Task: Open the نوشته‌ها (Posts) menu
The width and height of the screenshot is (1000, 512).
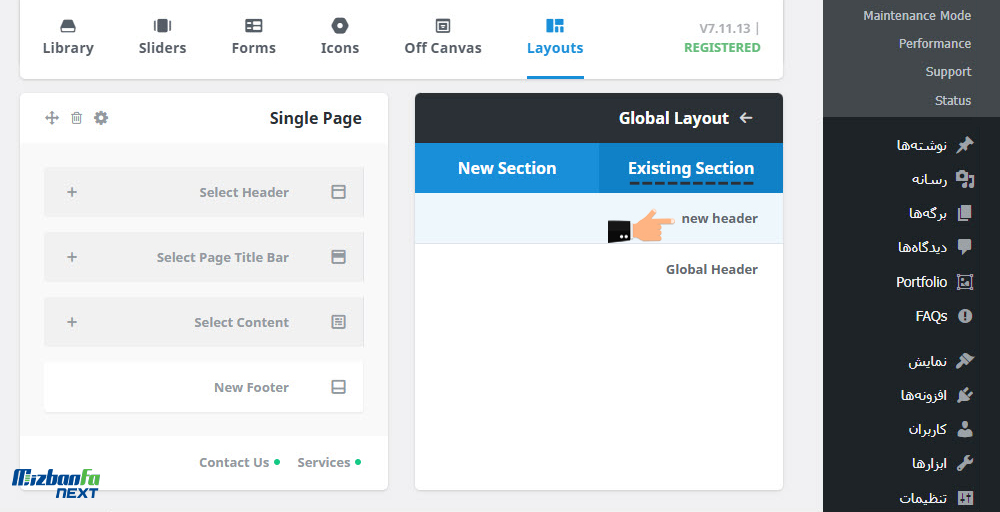Action: (x=922, y=145)
